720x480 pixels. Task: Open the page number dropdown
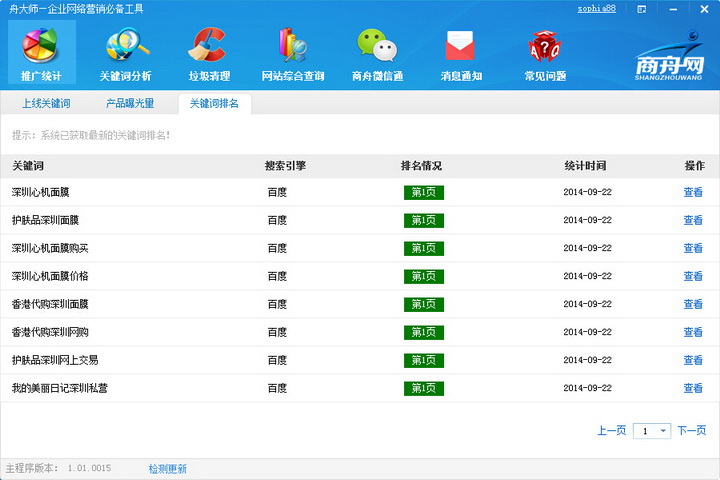pyautogui.click(x=652, y=431)
